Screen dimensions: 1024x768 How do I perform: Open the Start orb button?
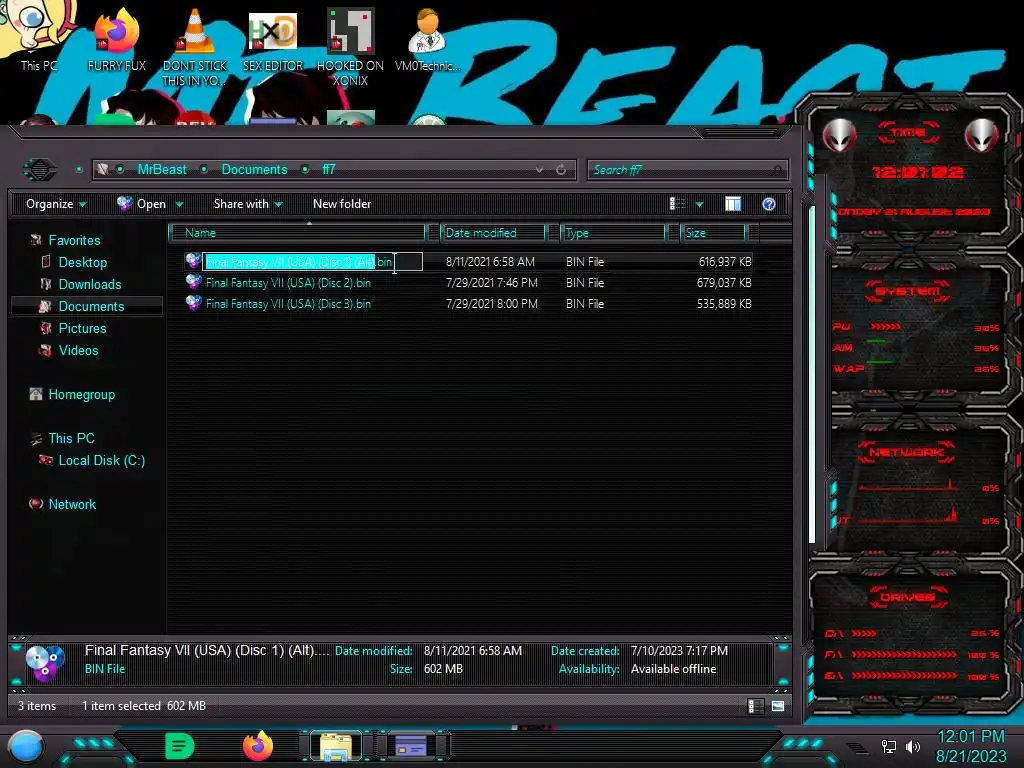pyautogui.click(x=26, y=747)
